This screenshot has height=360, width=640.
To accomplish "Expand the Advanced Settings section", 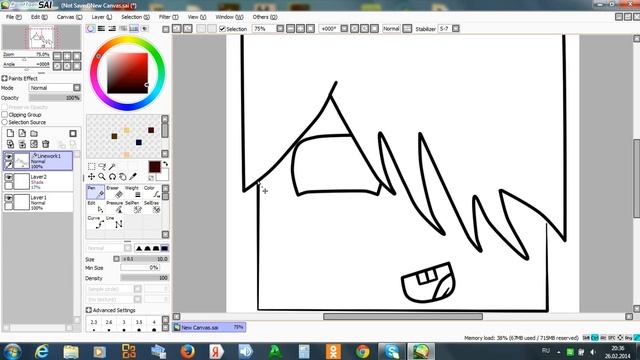I will pyautogui.click(x=89, y=310).
